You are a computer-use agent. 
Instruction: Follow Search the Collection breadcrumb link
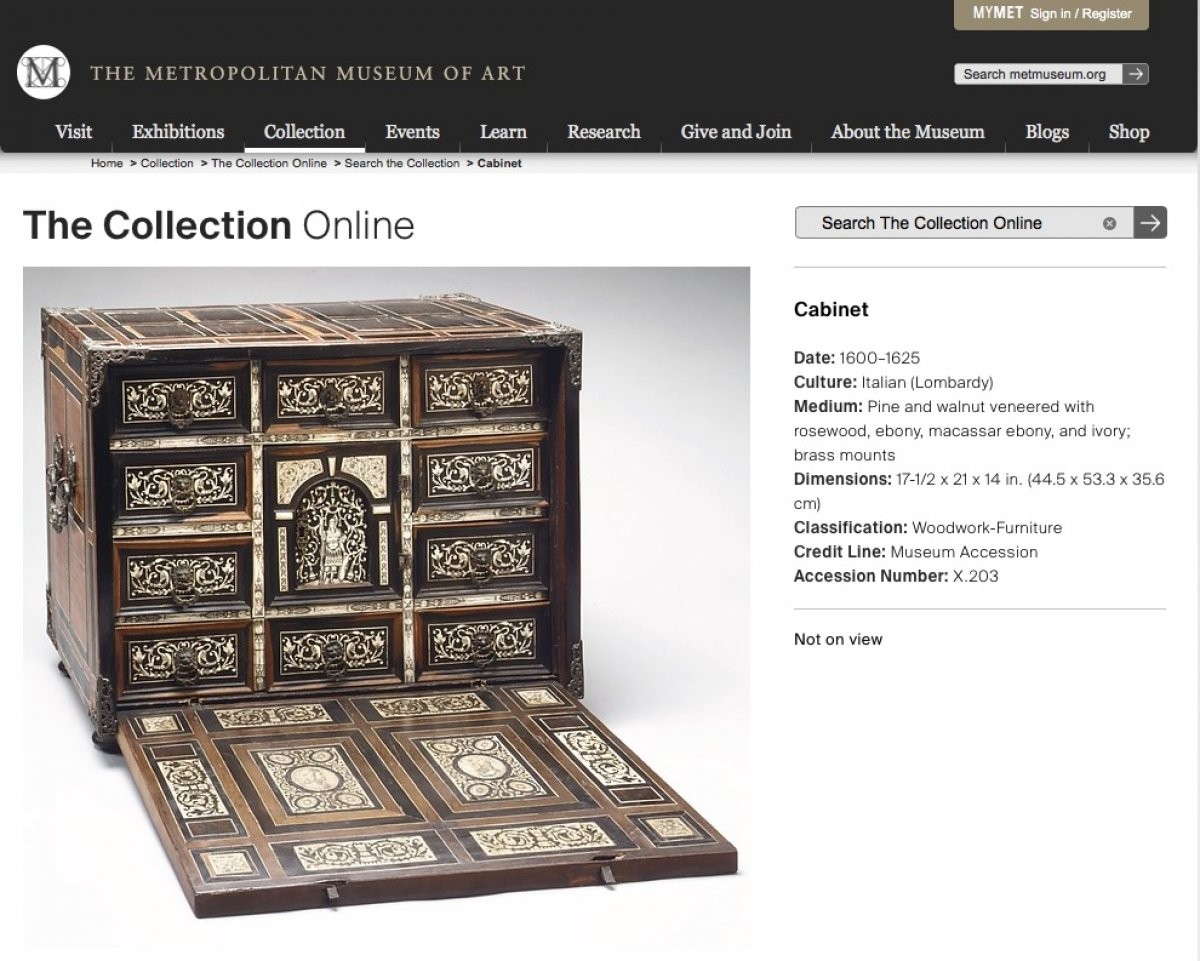(x=402, y=163)
